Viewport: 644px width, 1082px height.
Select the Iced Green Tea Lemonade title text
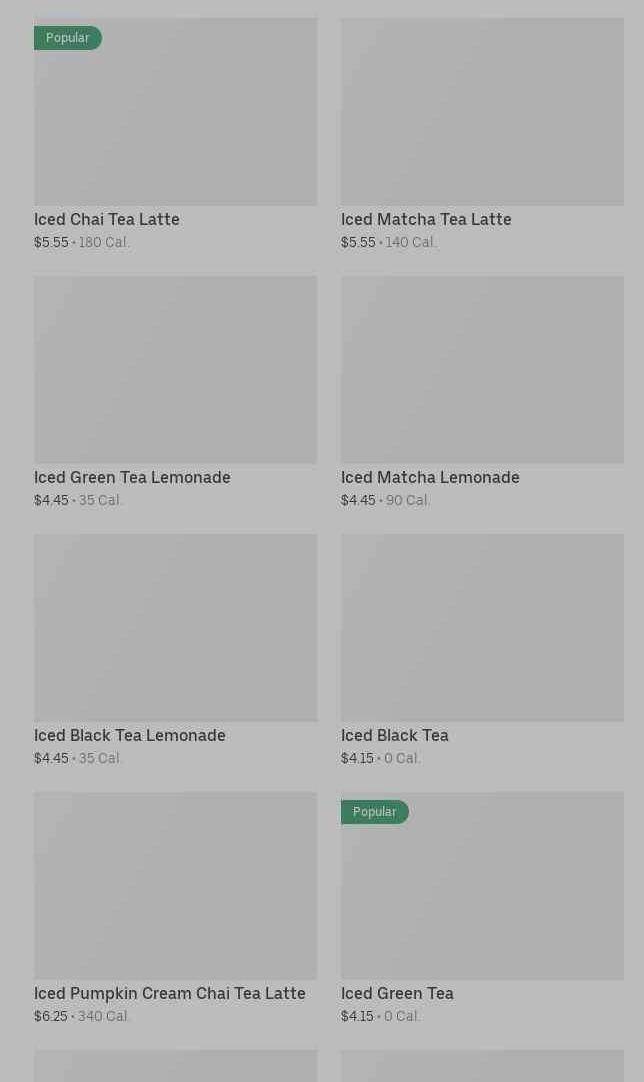click(132, 477)
